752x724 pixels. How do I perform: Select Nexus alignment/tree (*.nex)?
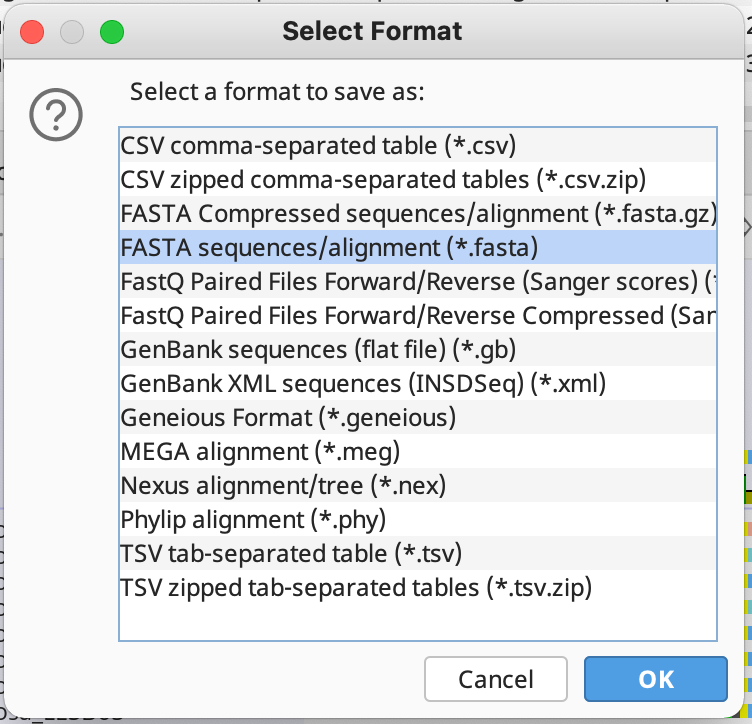[x=418, y=486]
